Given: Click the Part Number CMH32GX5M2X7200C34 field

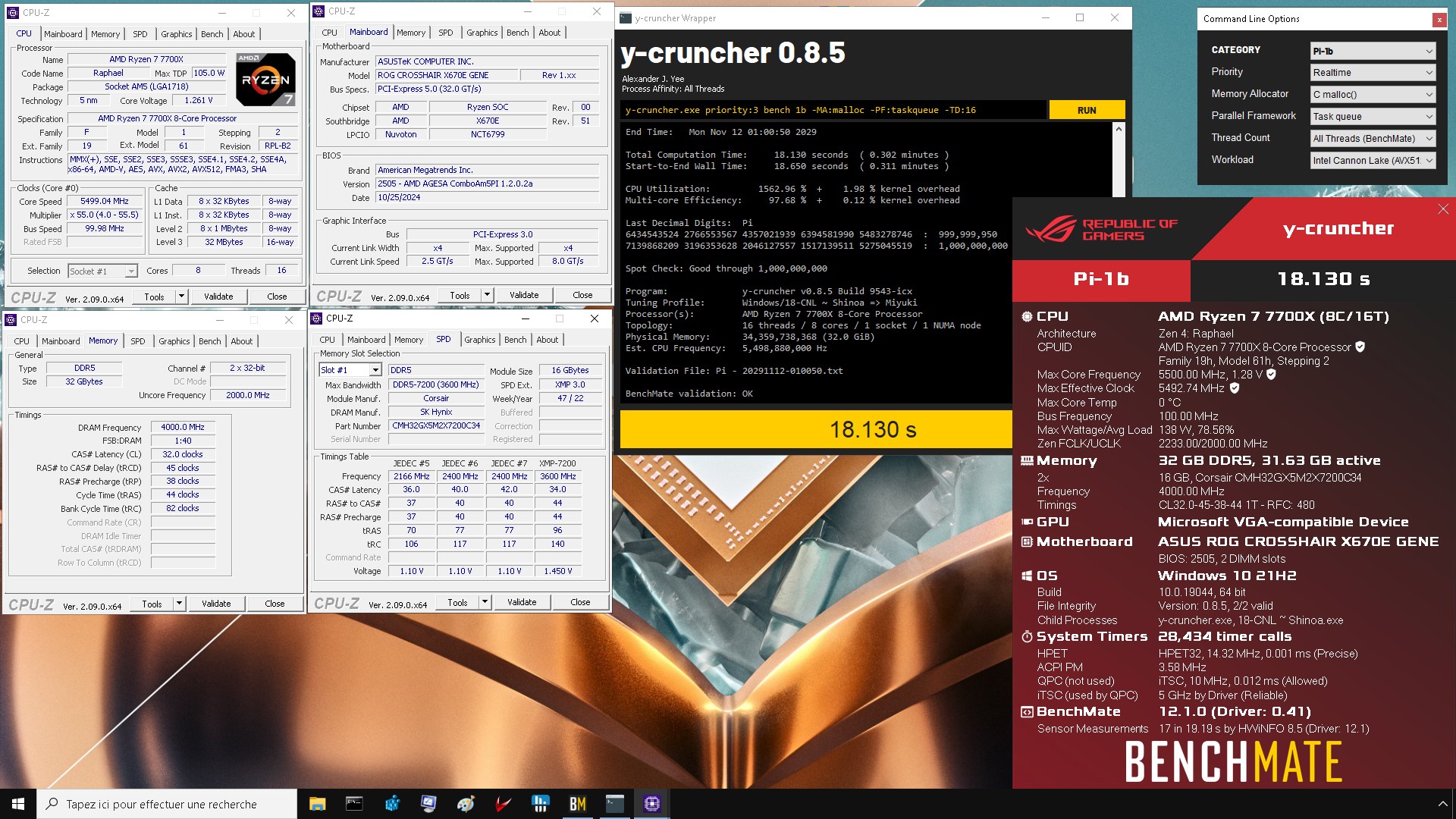Looking at the screenshot, I should tap(436, 426).
